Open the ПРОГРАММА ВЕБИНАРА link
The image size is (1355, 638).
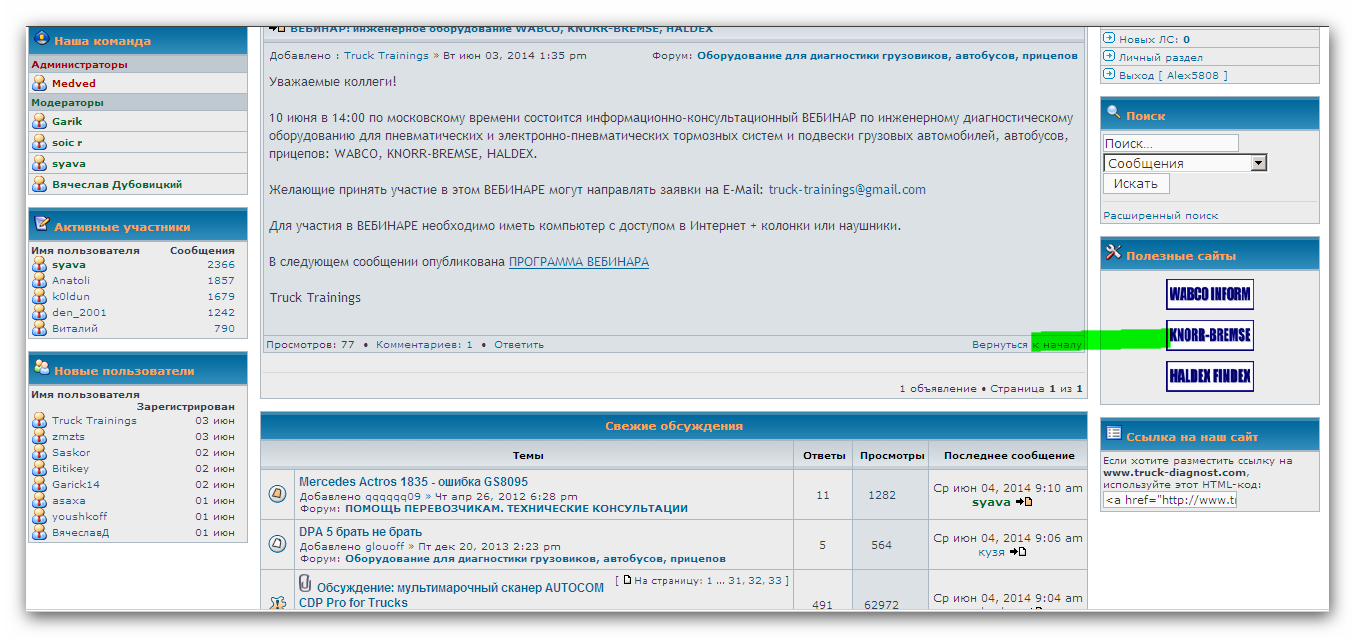coord(579,262)
